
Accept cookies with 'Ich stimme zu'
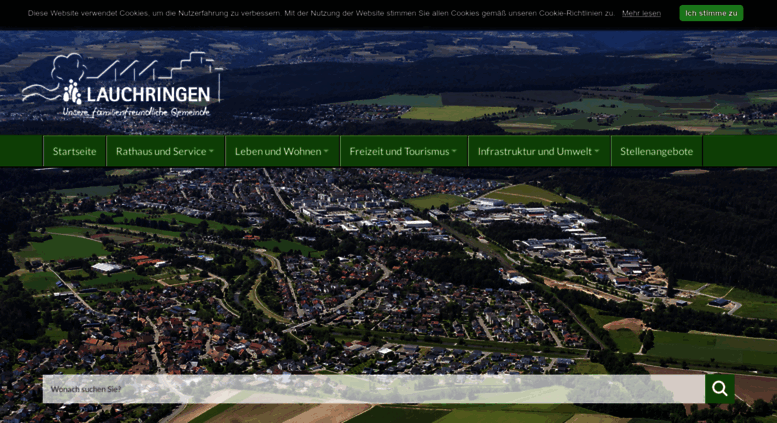pyautogui.click(x=711, y=13)
